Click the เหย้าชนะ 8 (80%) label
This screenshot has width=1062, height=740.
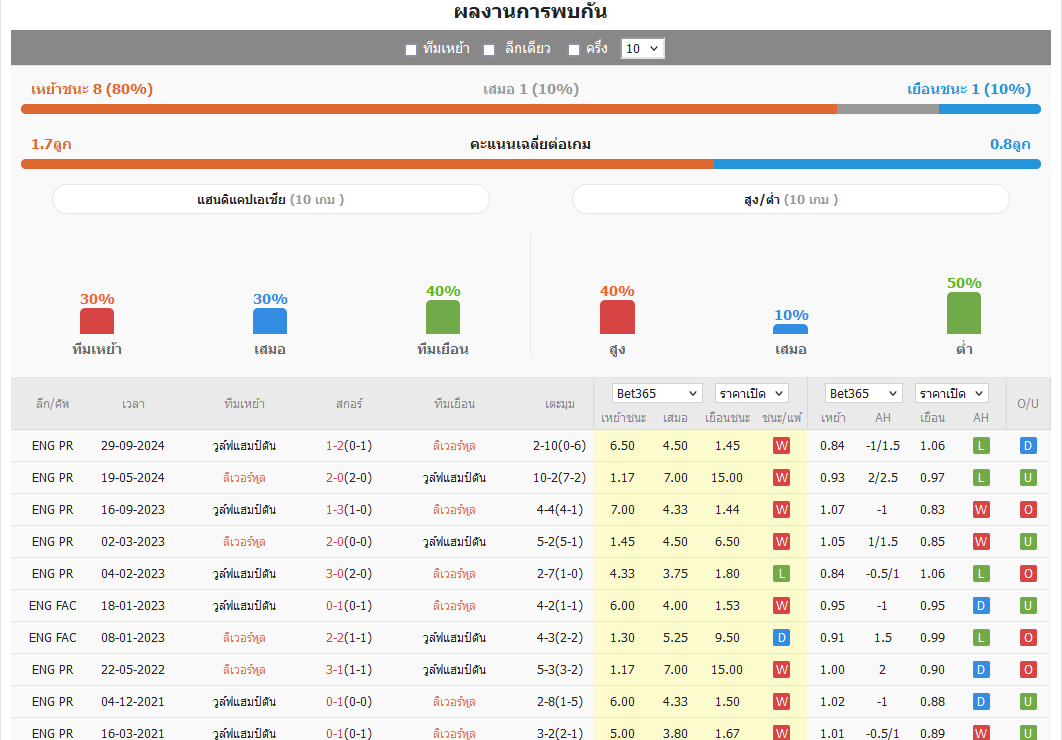pos(92,89)
